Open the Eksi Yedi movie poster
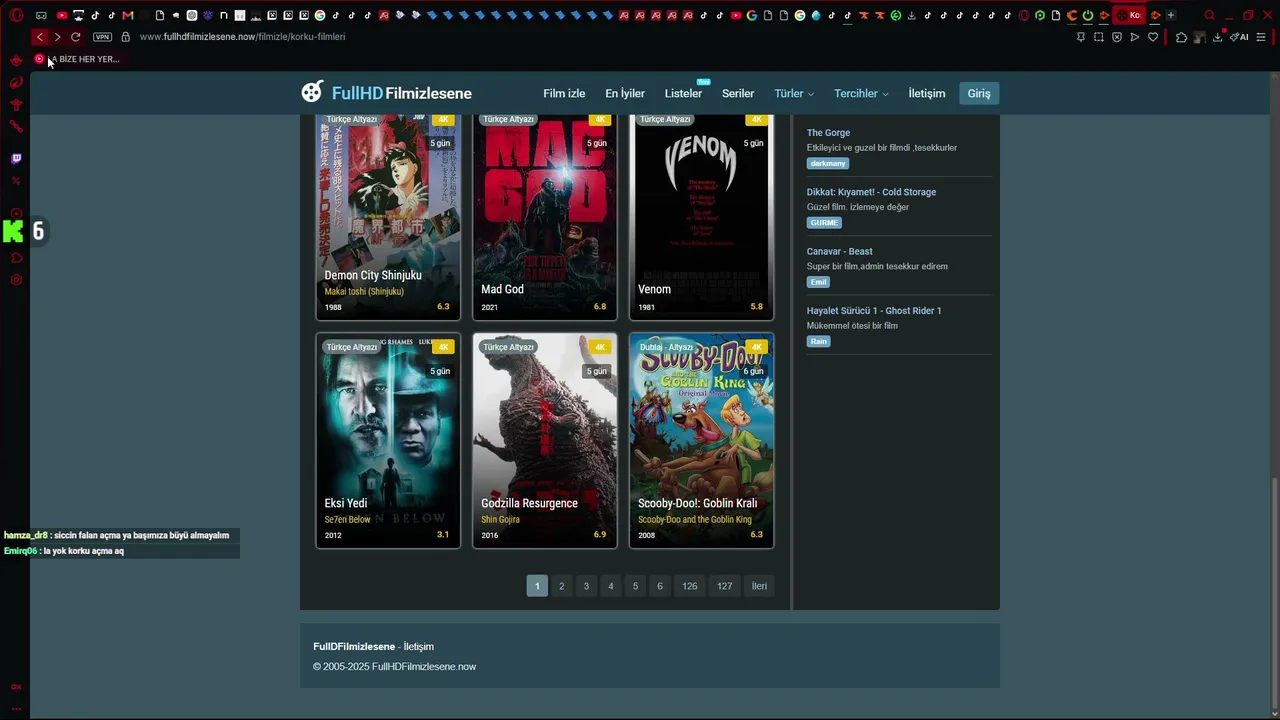Image resolution: width=1280 pixels, height=720 pixels. tap(388, 441)
